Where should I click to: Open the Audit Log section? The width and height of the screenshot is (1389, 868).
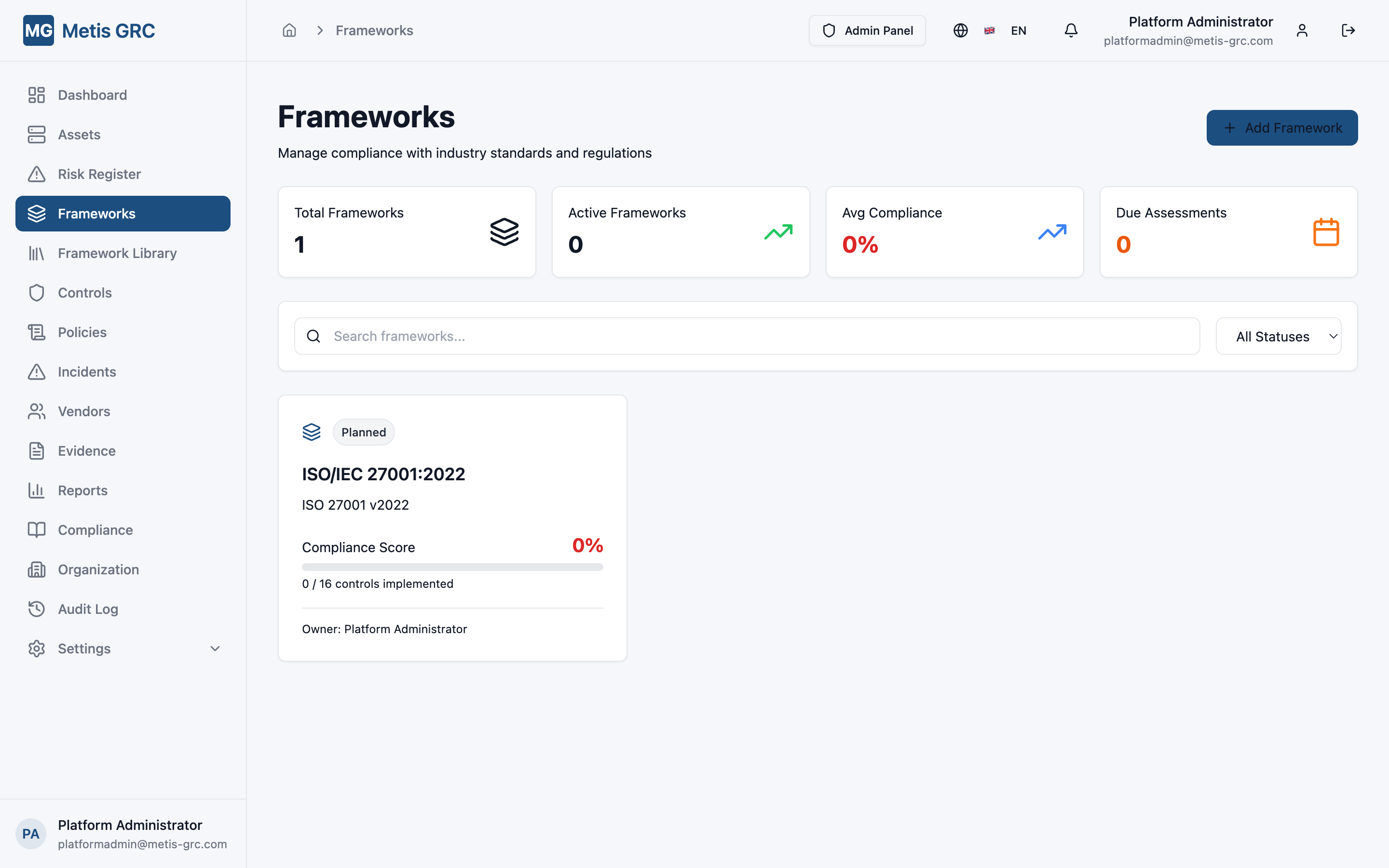87,609
